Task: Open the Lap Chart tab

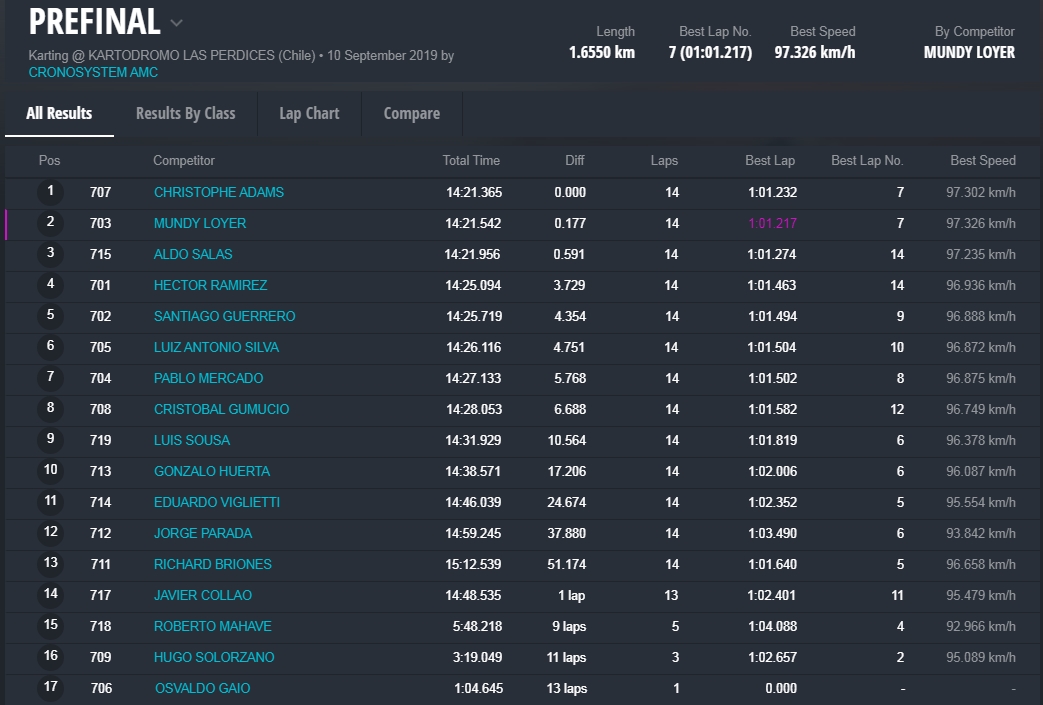Action: click(x=309, y=113)
